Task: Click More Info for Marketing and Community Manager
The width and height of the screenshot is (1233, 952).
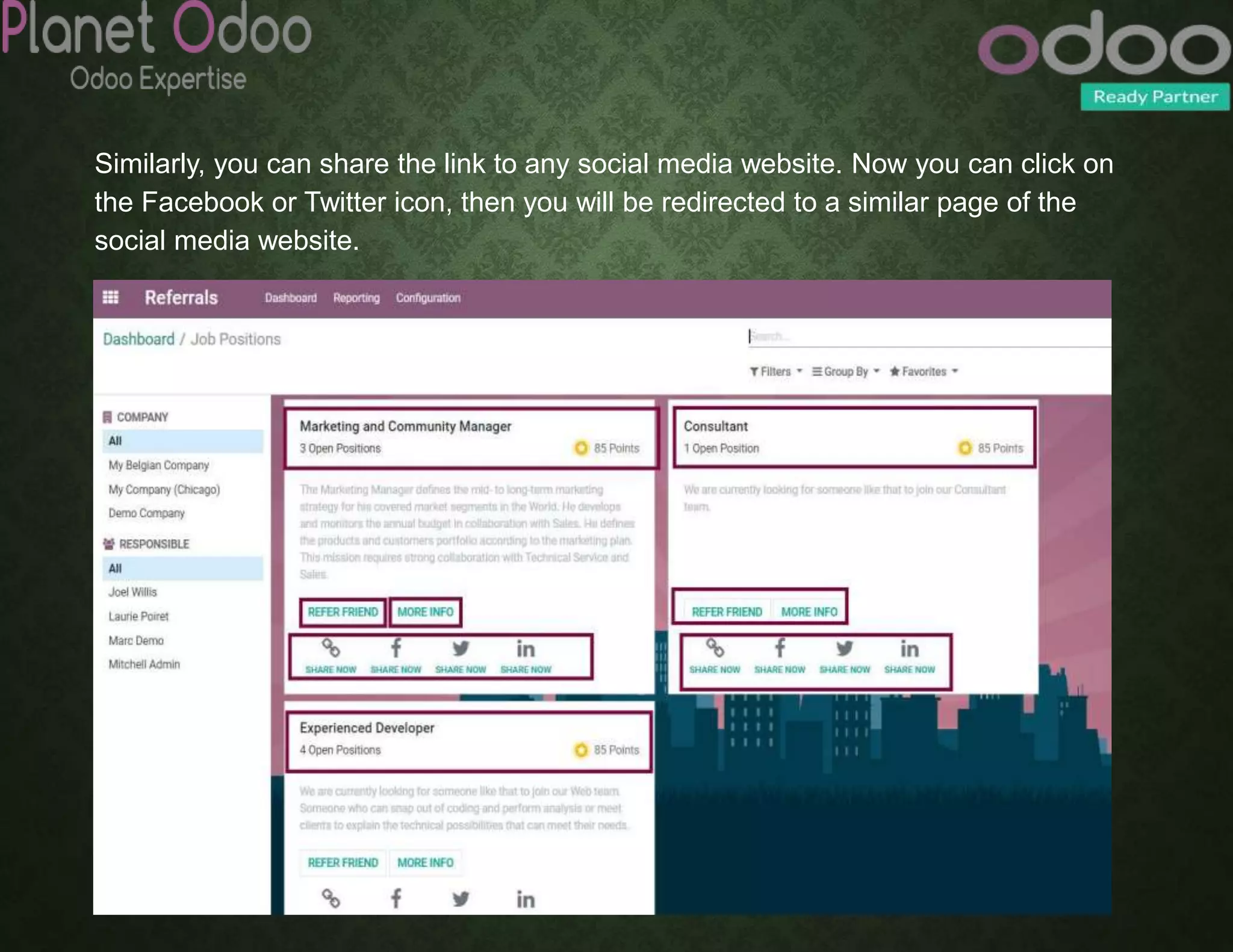Action: [x=425, y=612]
